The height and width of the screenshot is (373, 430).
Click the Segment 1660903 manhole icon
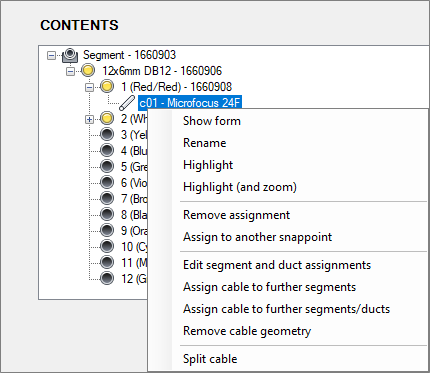tap(70, 55)
